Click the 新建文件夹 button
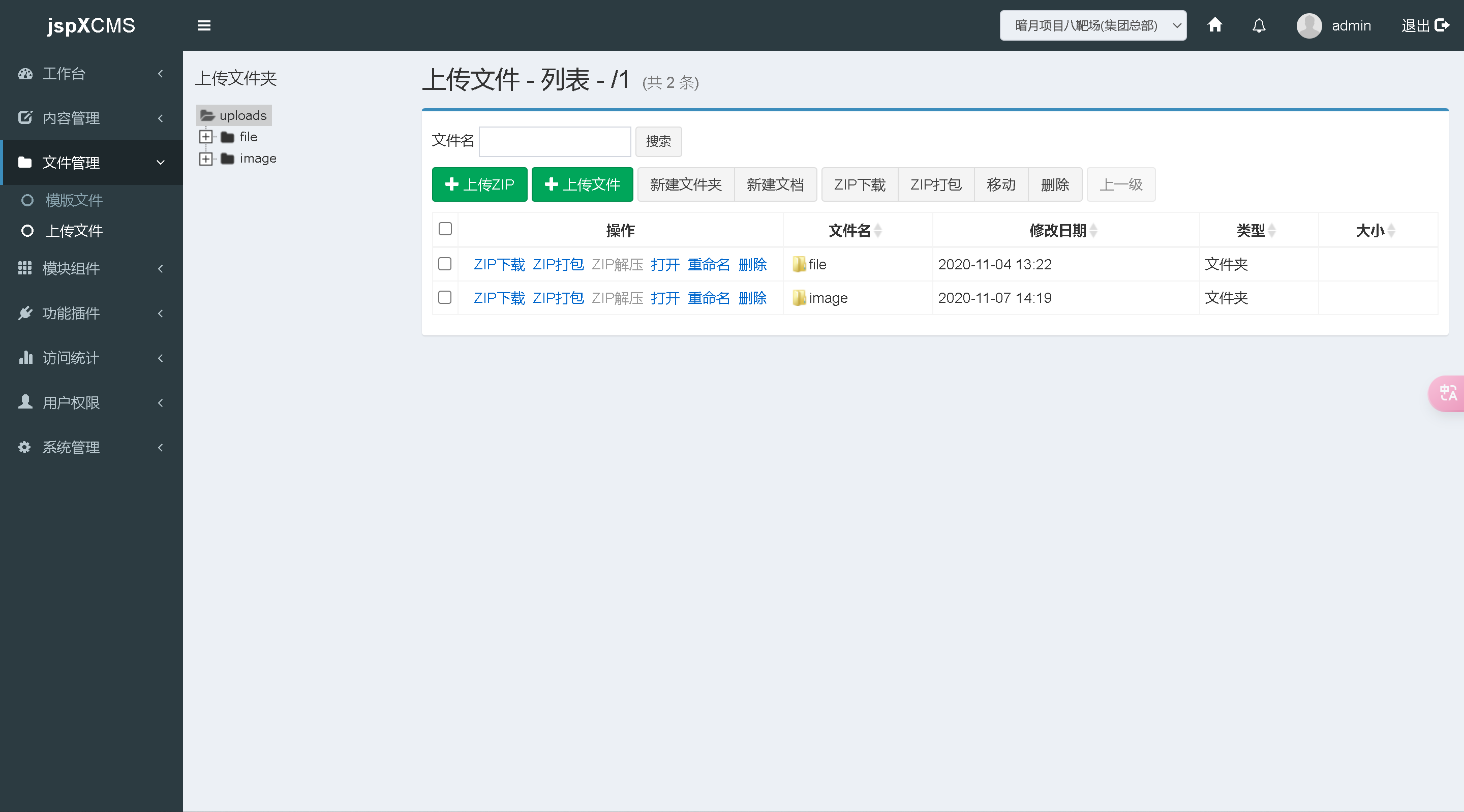Screen dimensions: 1464x812 685,184
